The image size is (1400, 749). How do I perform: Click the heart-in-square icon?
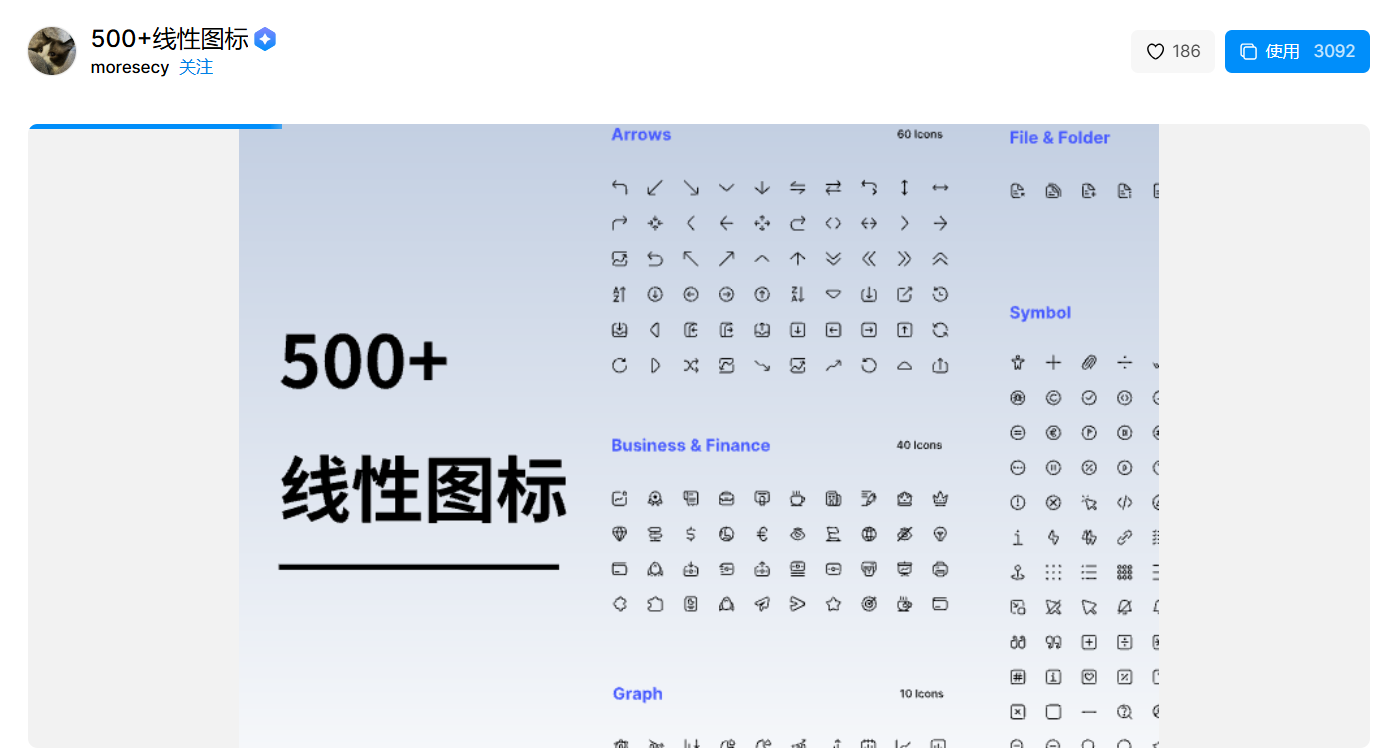[x=1089, y=677]
